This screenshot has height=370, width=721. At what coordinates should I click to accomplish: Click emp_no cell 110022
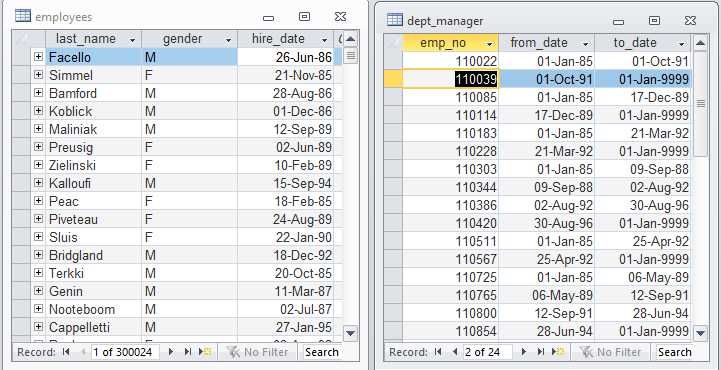(451, 61)
